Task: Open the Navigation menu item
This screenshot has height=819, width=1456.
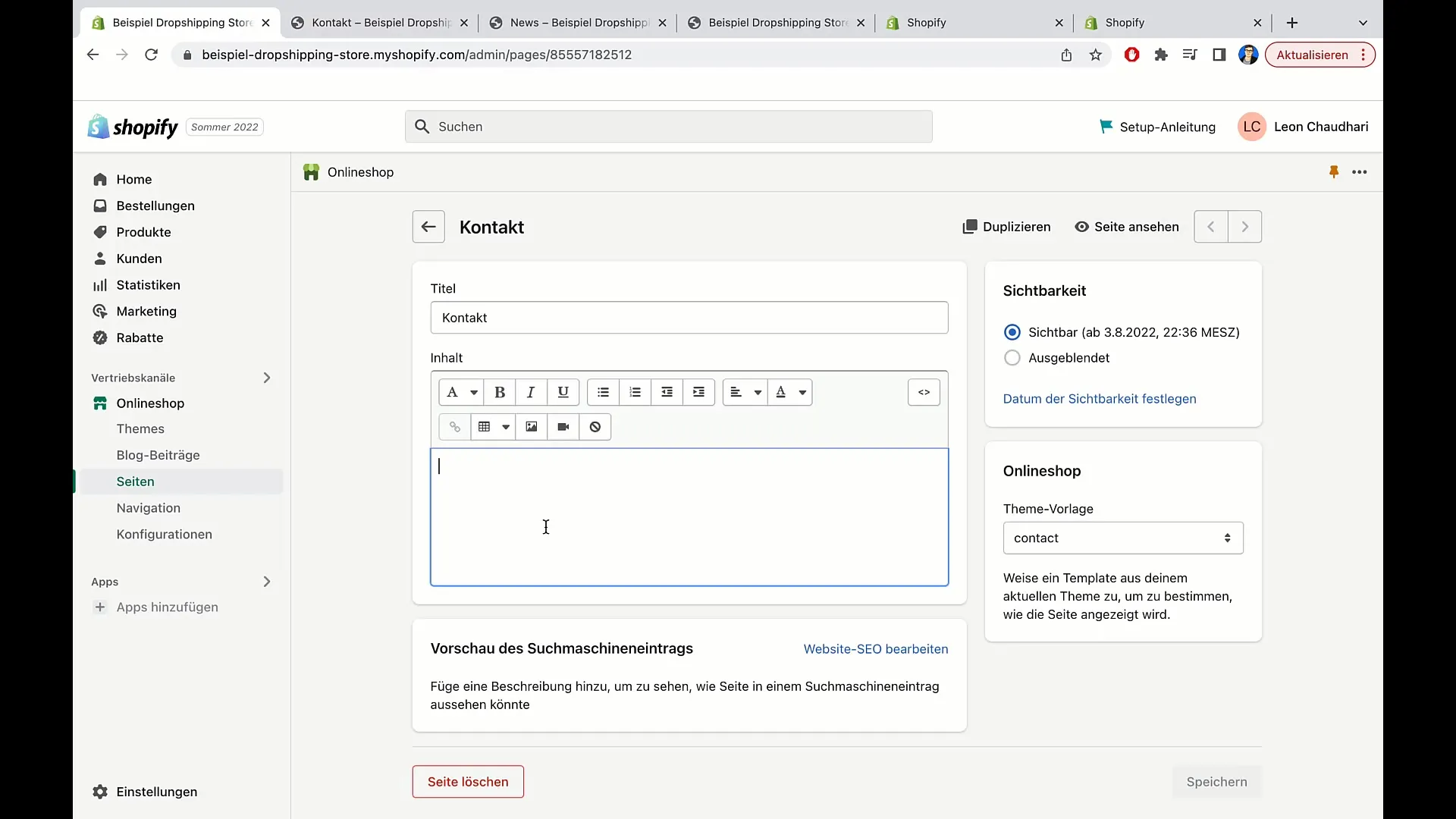Action: [148, 507]
